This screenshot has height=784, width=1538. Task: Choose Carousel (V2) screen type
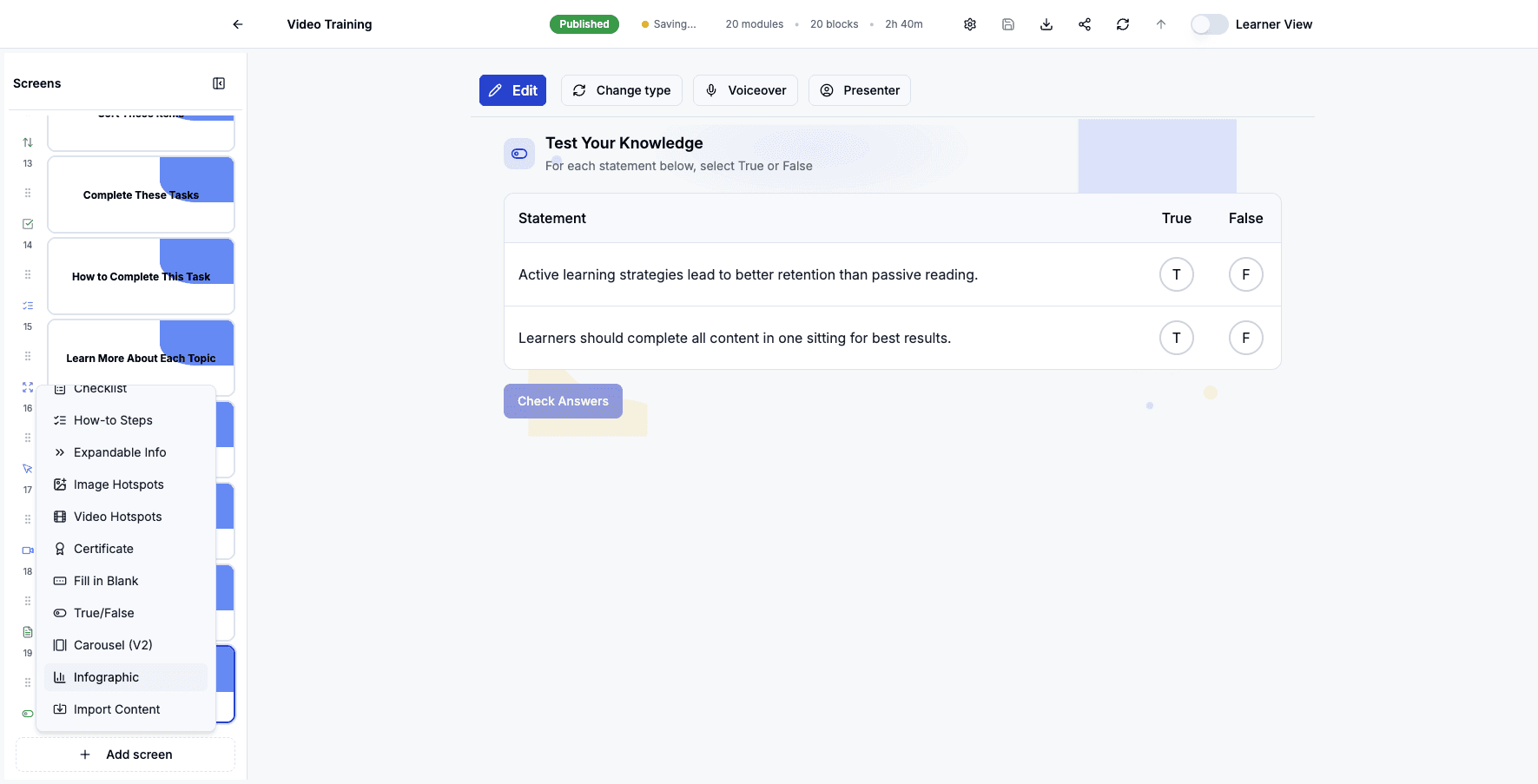(126, 645)
